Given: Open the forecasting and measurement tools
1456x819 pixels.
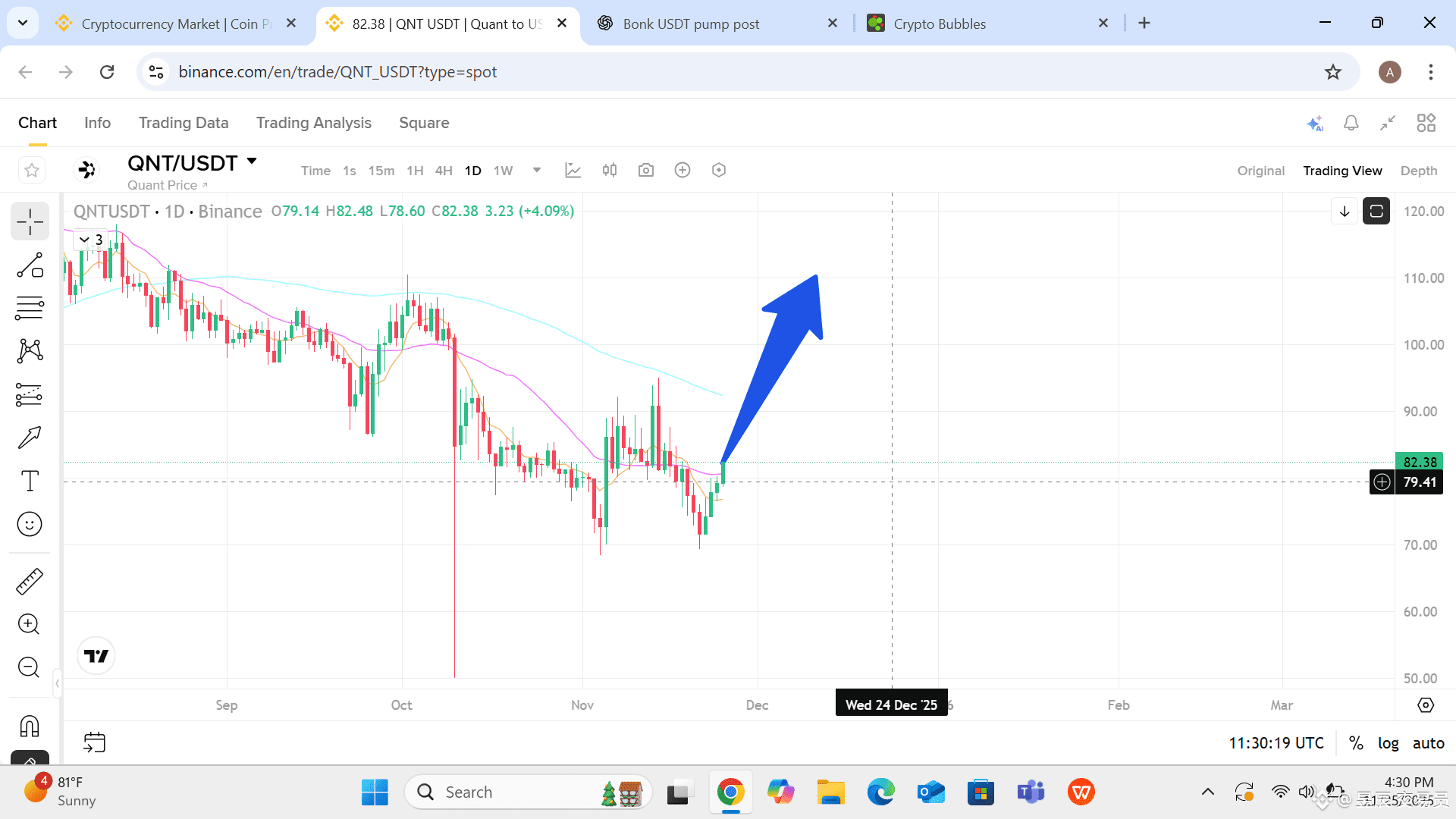Looking at the screenshot, I should (x=30, y=394).
